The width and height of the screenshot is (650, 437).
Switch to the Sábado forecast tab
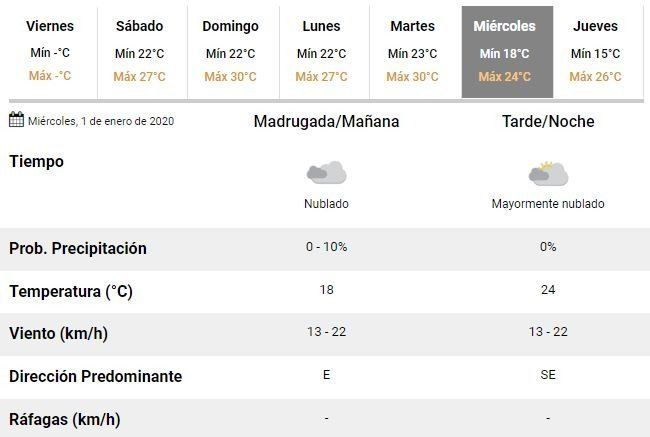click(139, 52)
